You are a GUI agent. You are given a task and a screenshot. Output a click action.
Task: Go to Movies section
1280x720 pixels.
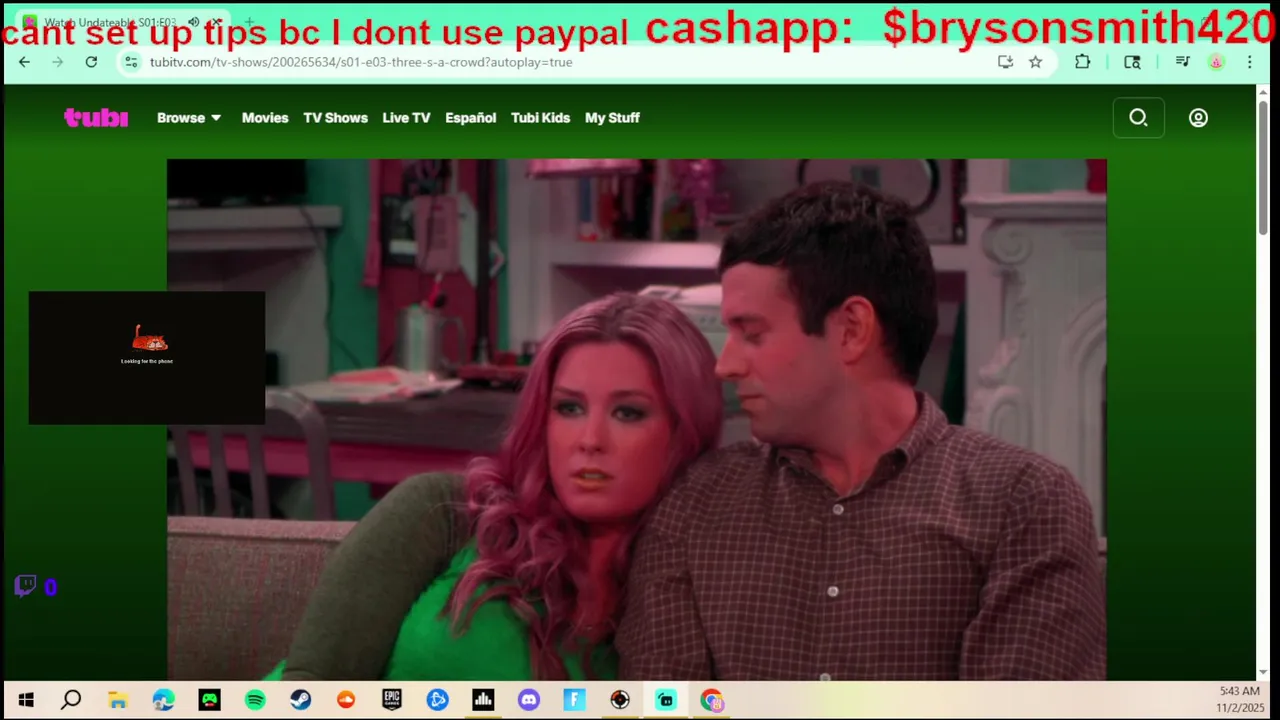point(265,118)
